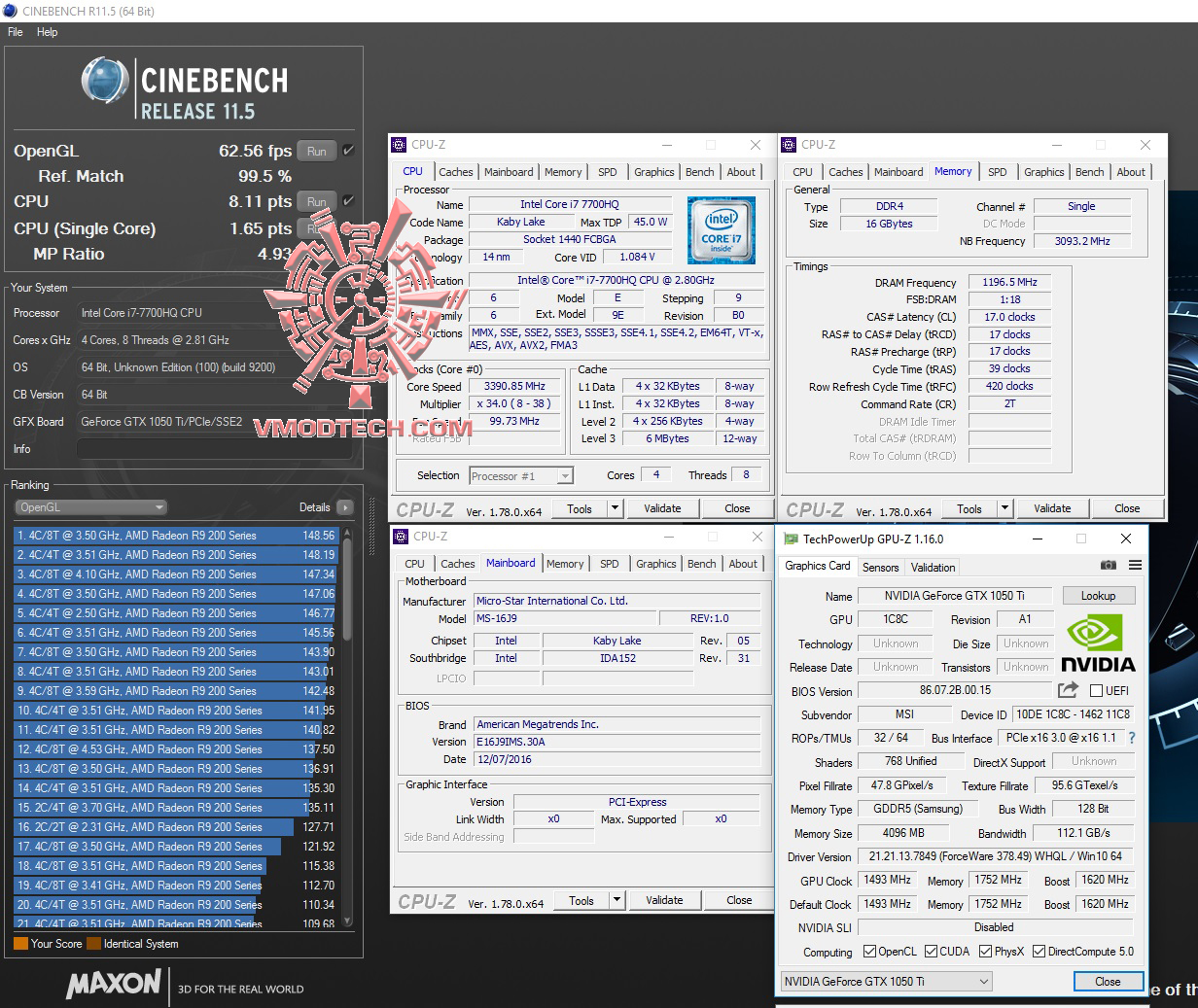Switch to Caches tab in CPU-Z CPU window
The image size is (1198, 1008).
click(x=455, y=172)
